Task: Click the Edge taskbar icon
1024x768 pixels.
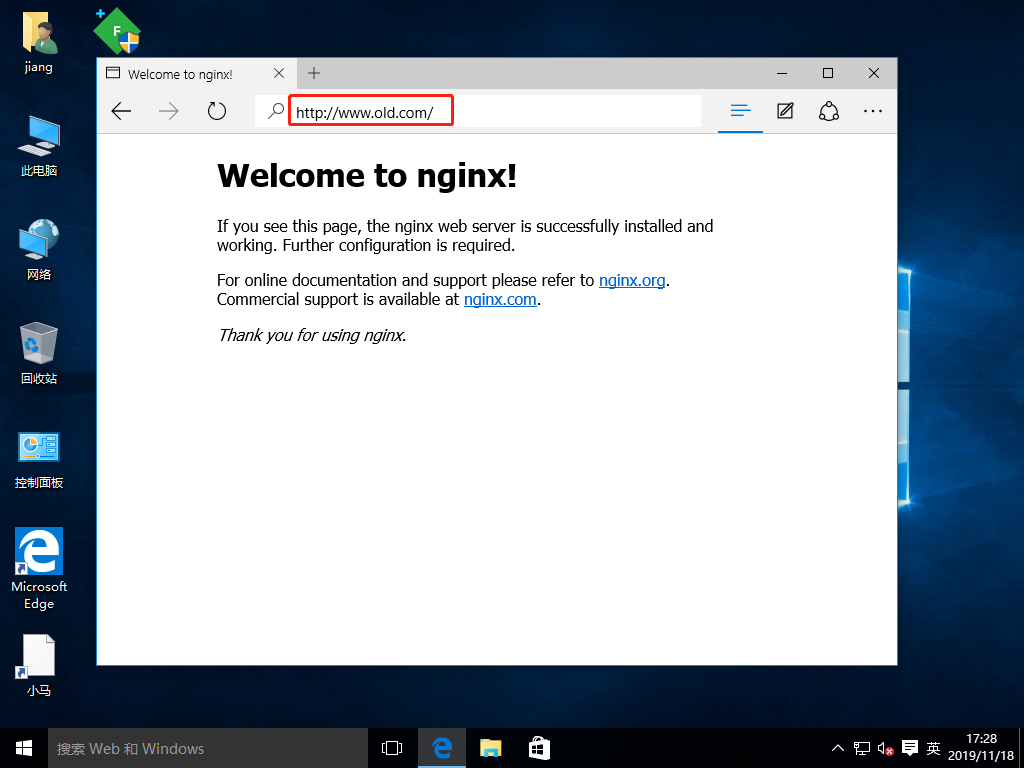Action: tap(441, 748)
